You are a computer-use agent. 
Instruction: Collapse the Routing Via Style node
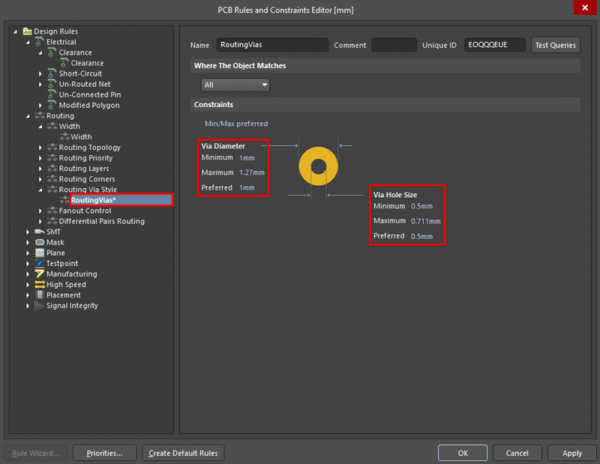pos(40,190)
